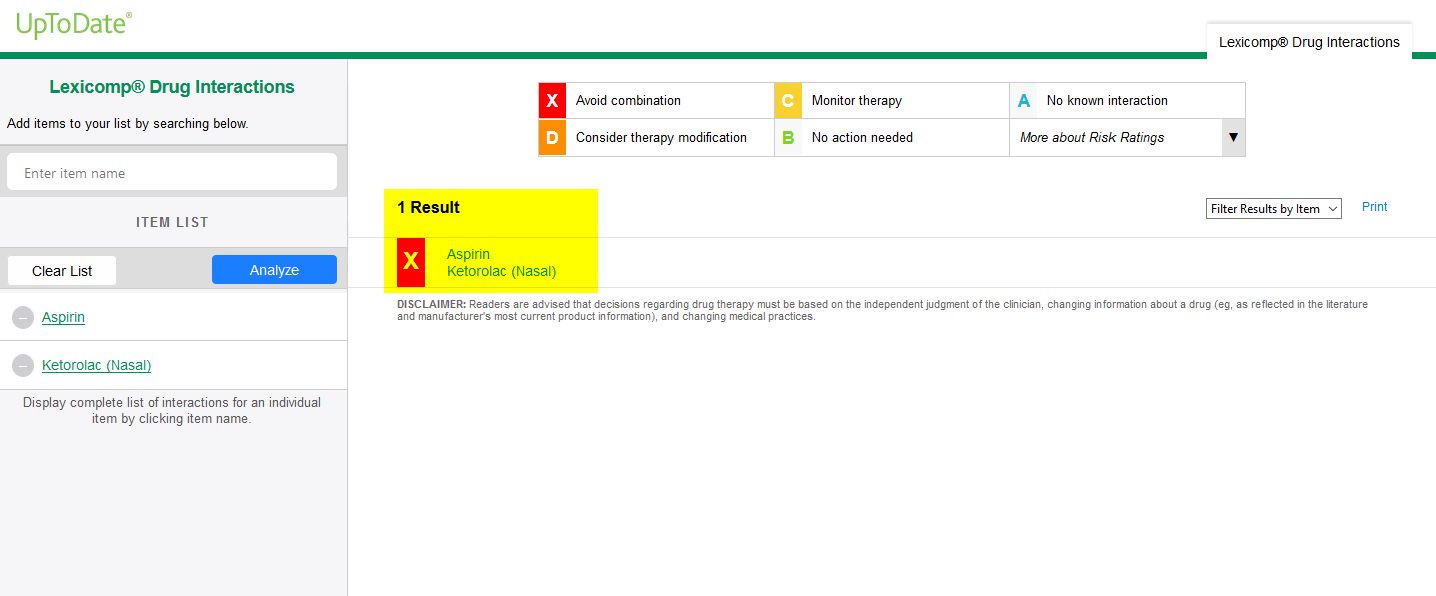Click the red X legend icon
Image resolution: width=1436 pixels, height=596 pixels.
[x=552, y=101]
